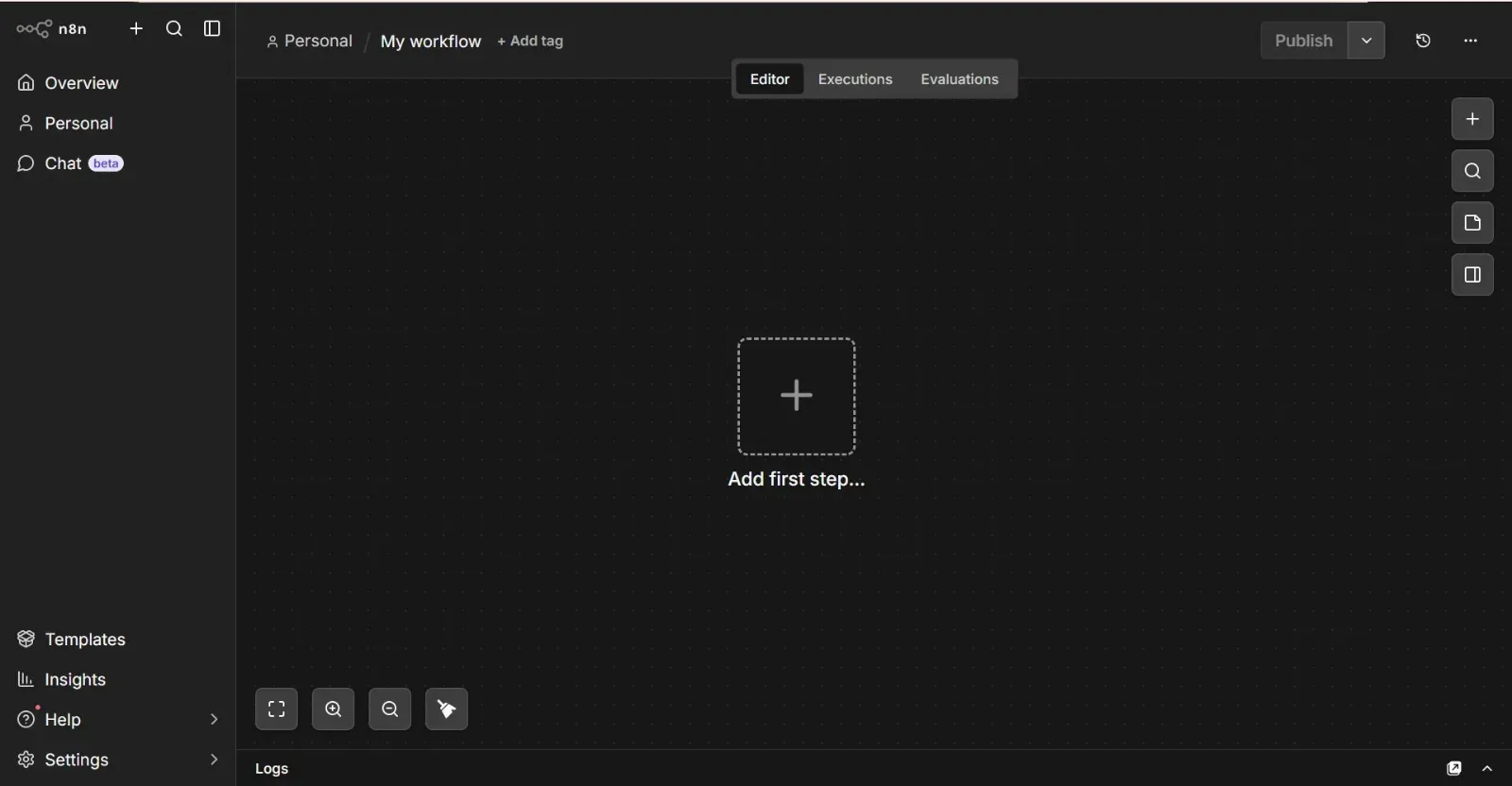1512x786 pixels.
Task: Expand the Publish dropdown arrow
Action: 1366,41
